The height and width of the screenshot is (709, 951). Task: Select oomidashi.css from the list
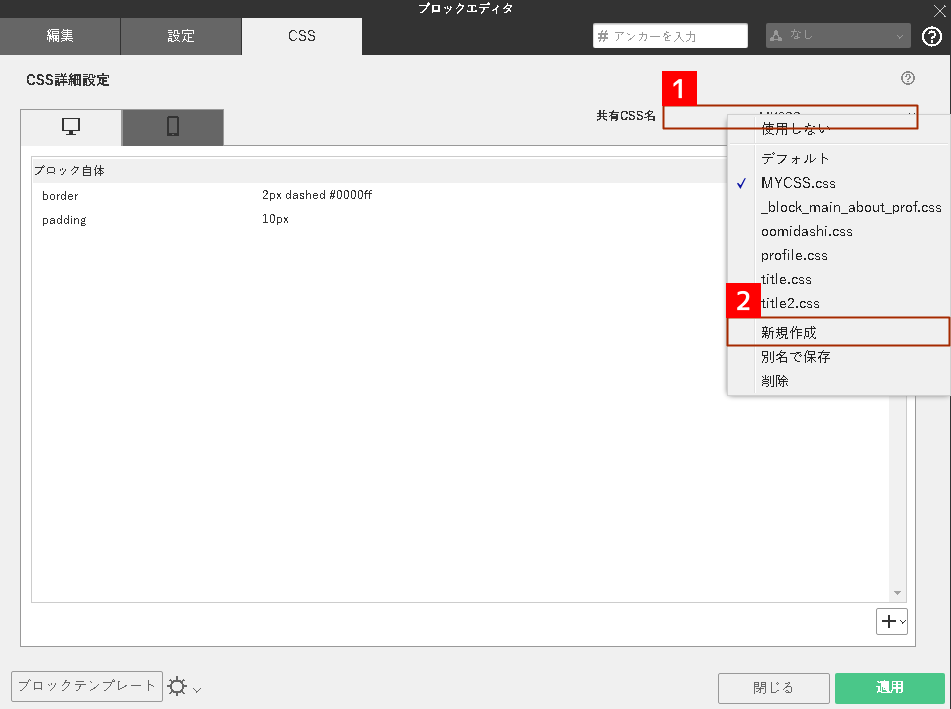point(839,231)
